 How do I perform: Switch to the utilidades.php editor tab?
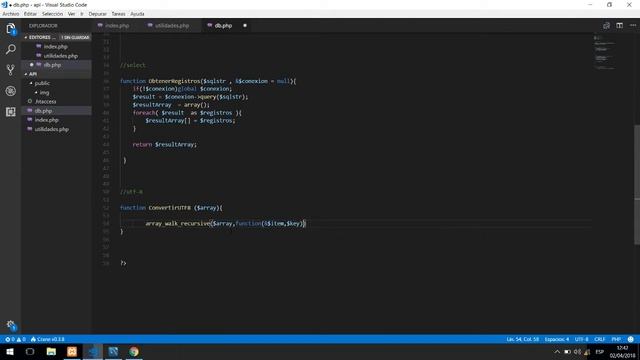(x=172, y=25)
